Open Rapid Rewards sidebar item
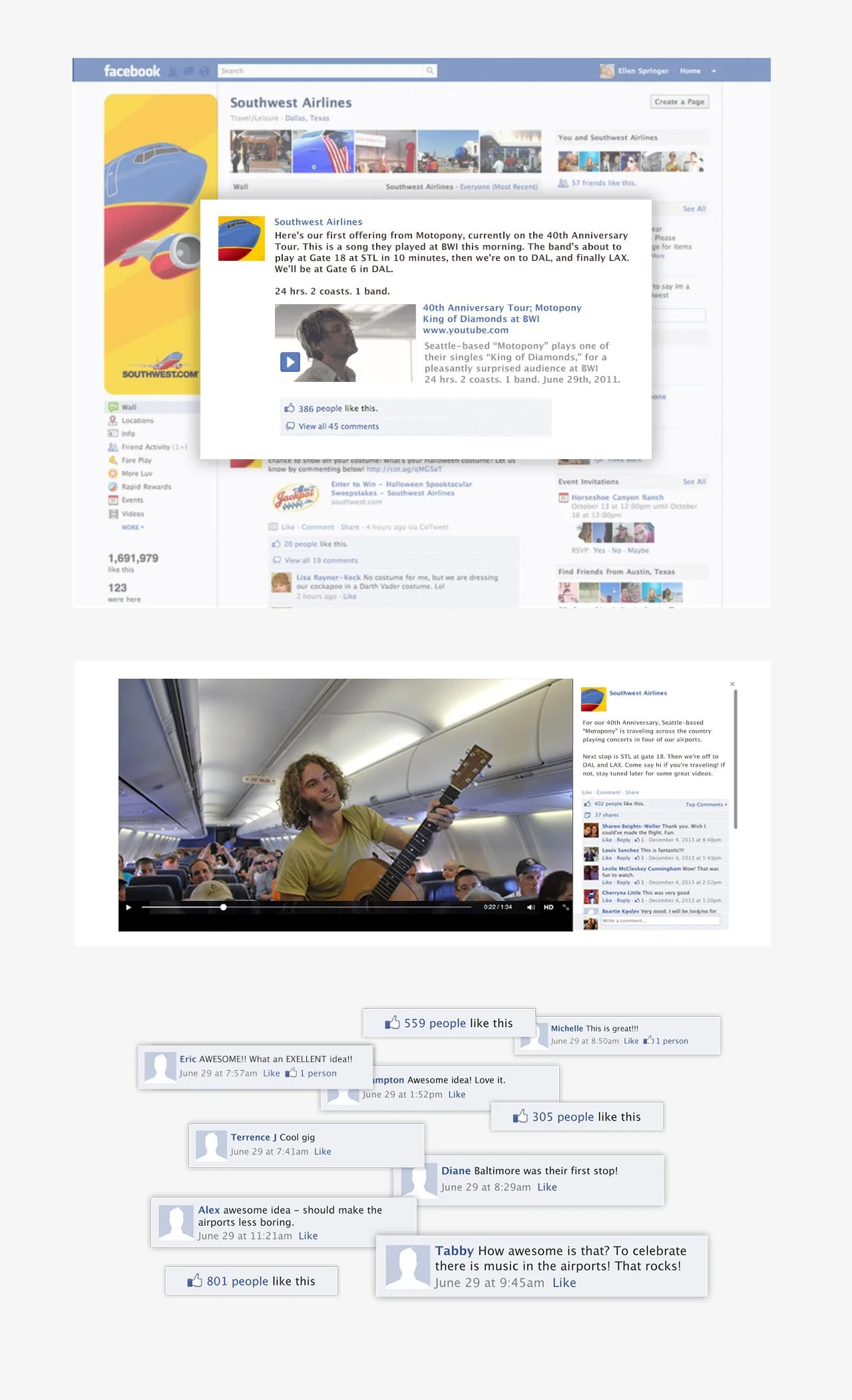This screenshot has width=852, height=1400. [x=146, y=487]
